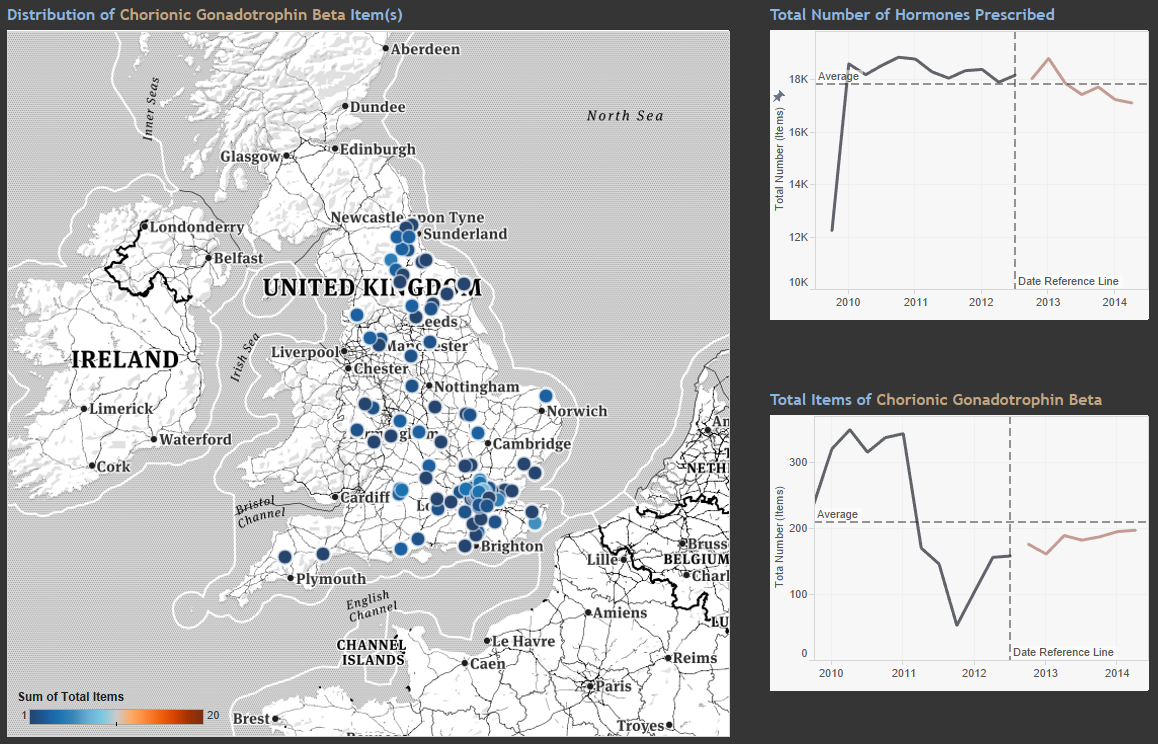The width and height of the screenshot is (1158, 744).
Task: Click the North Sea label
Action: (x=625, y=116)
